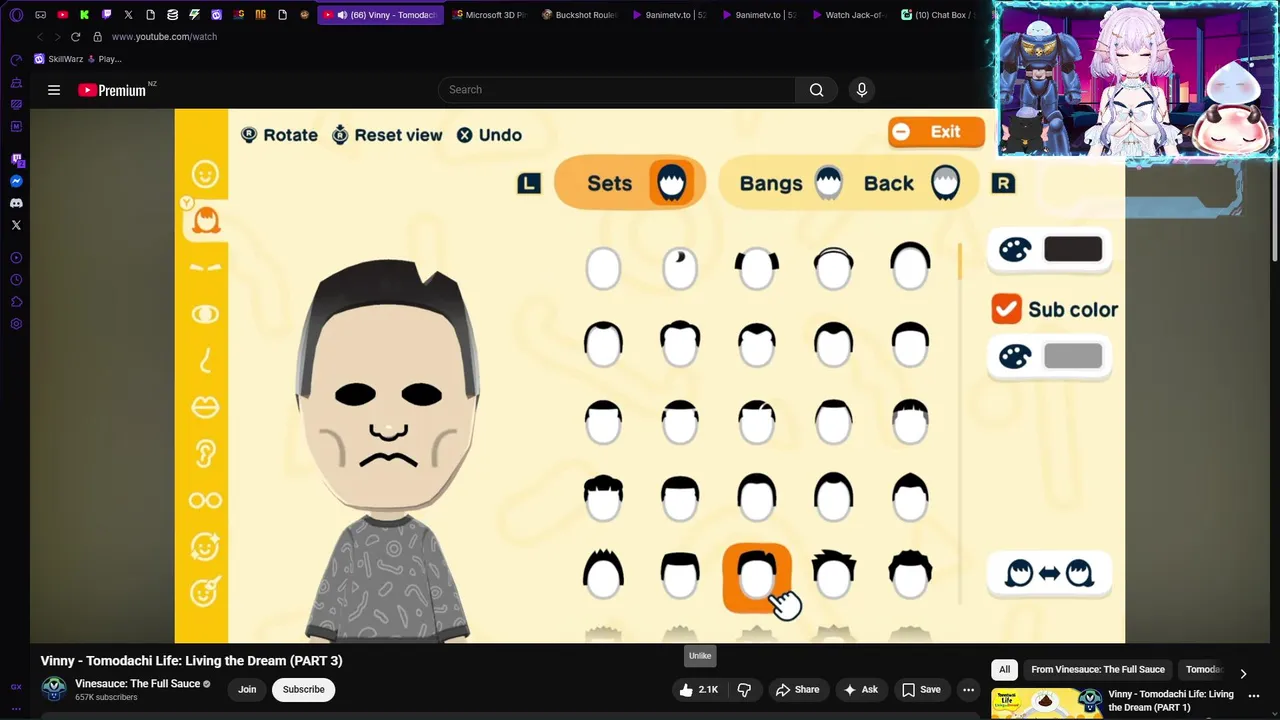
Task: Click the address bar URL
Action: coord(164,37)
